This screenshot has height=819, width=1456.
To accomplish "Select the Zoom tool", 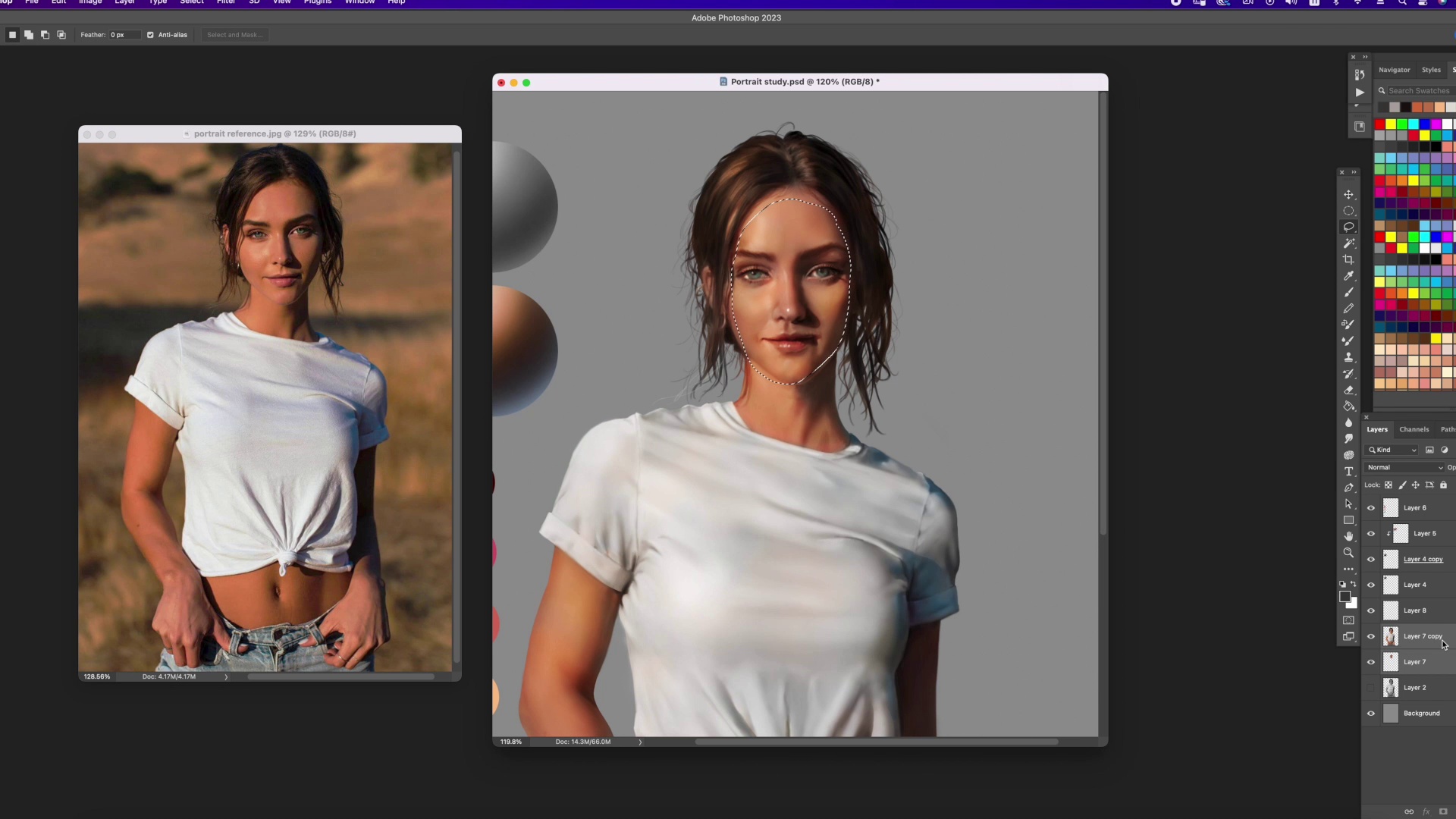I will point(1348,553).
